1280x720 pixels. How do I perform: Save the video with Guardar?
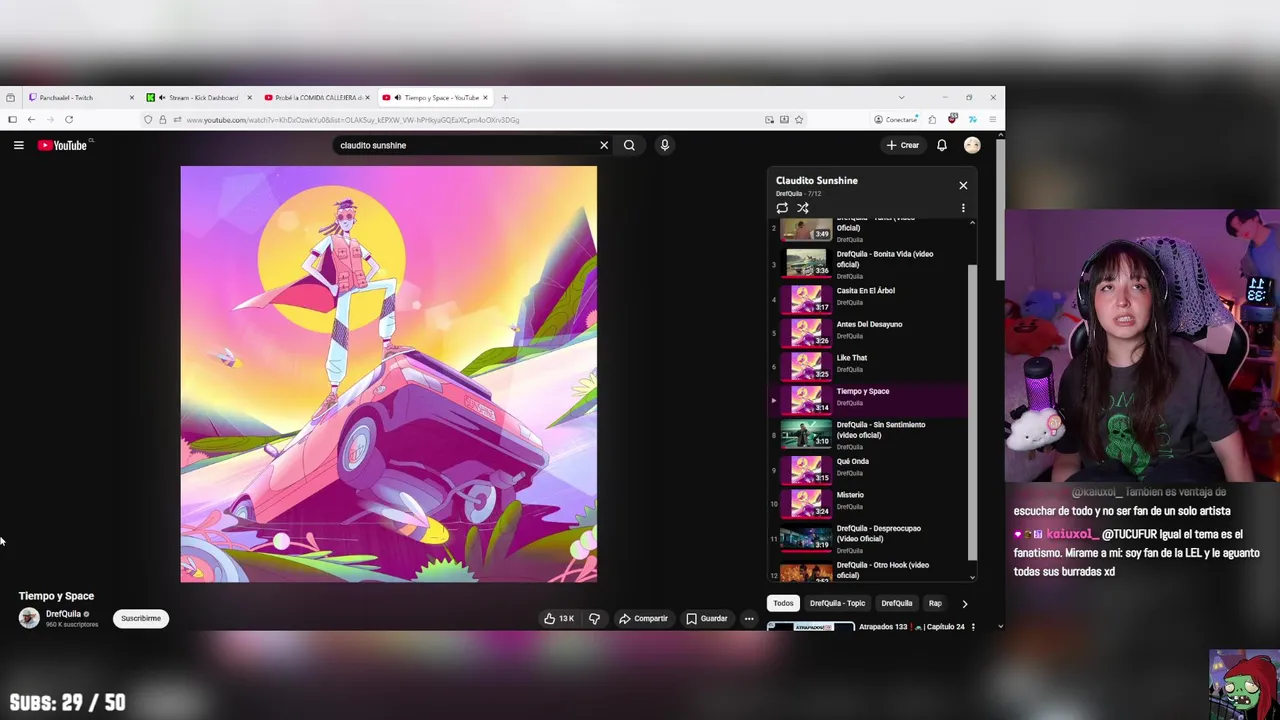(706, 618)
